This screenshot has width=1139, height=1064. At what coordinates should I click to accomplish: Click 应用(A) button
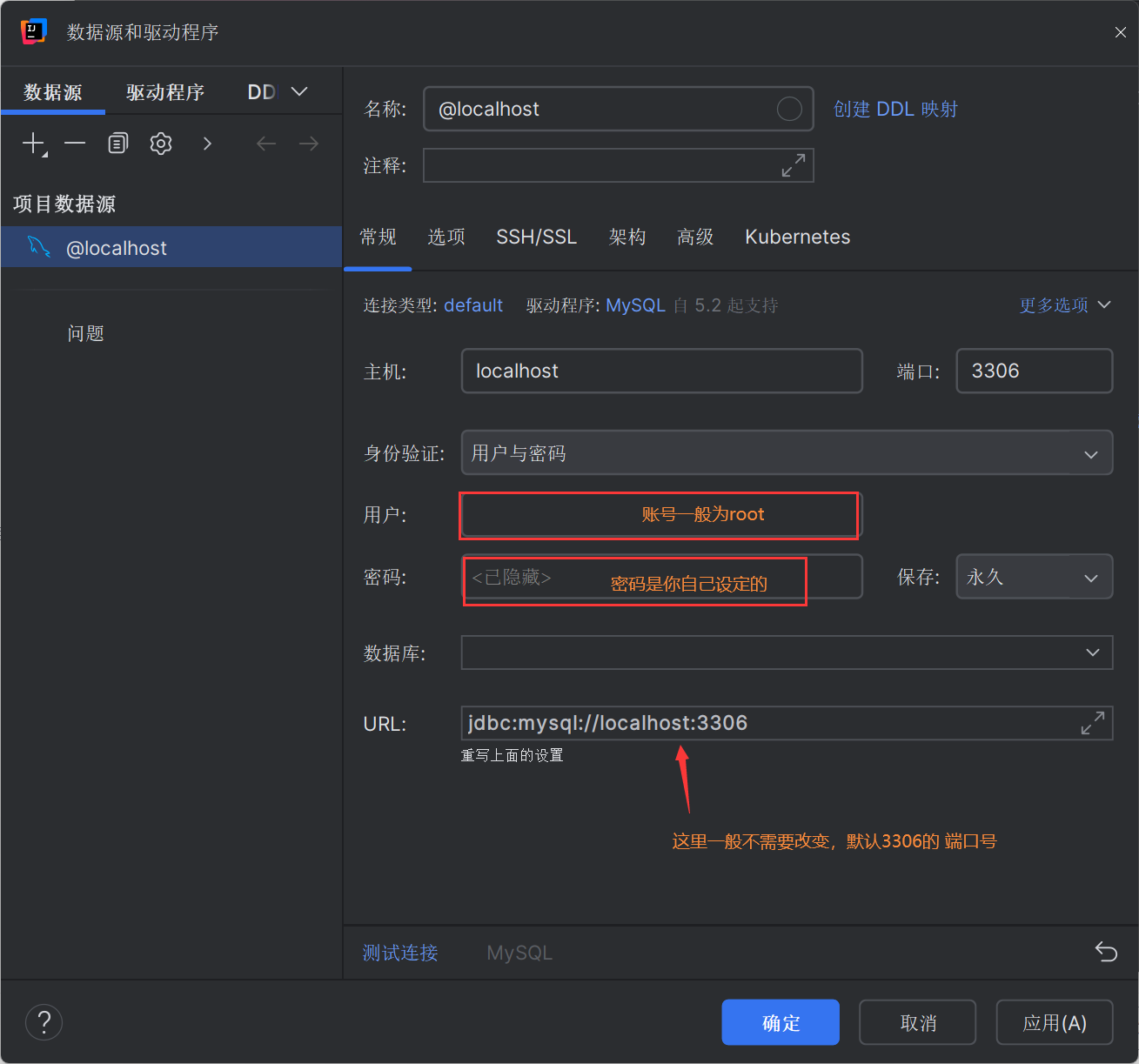click(x=1055, y=1022)
